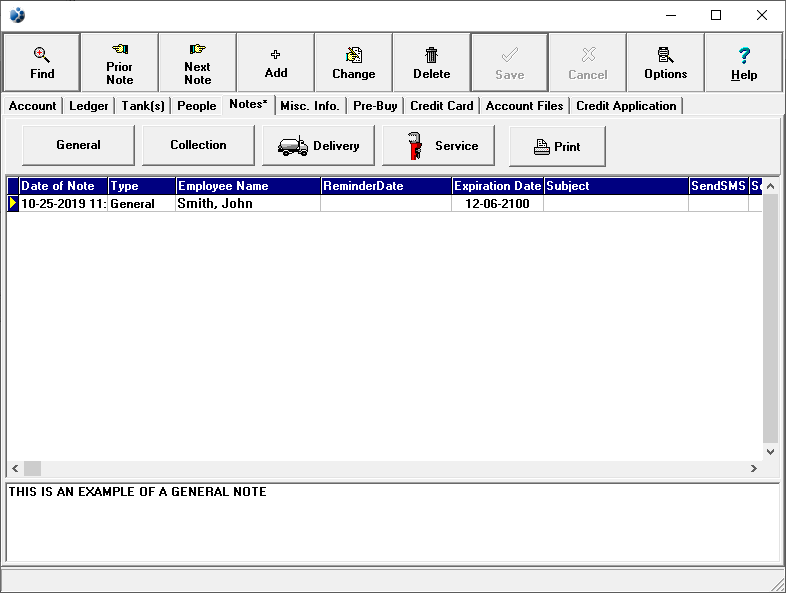
Task: Show General notes
Action: point(78,145)
